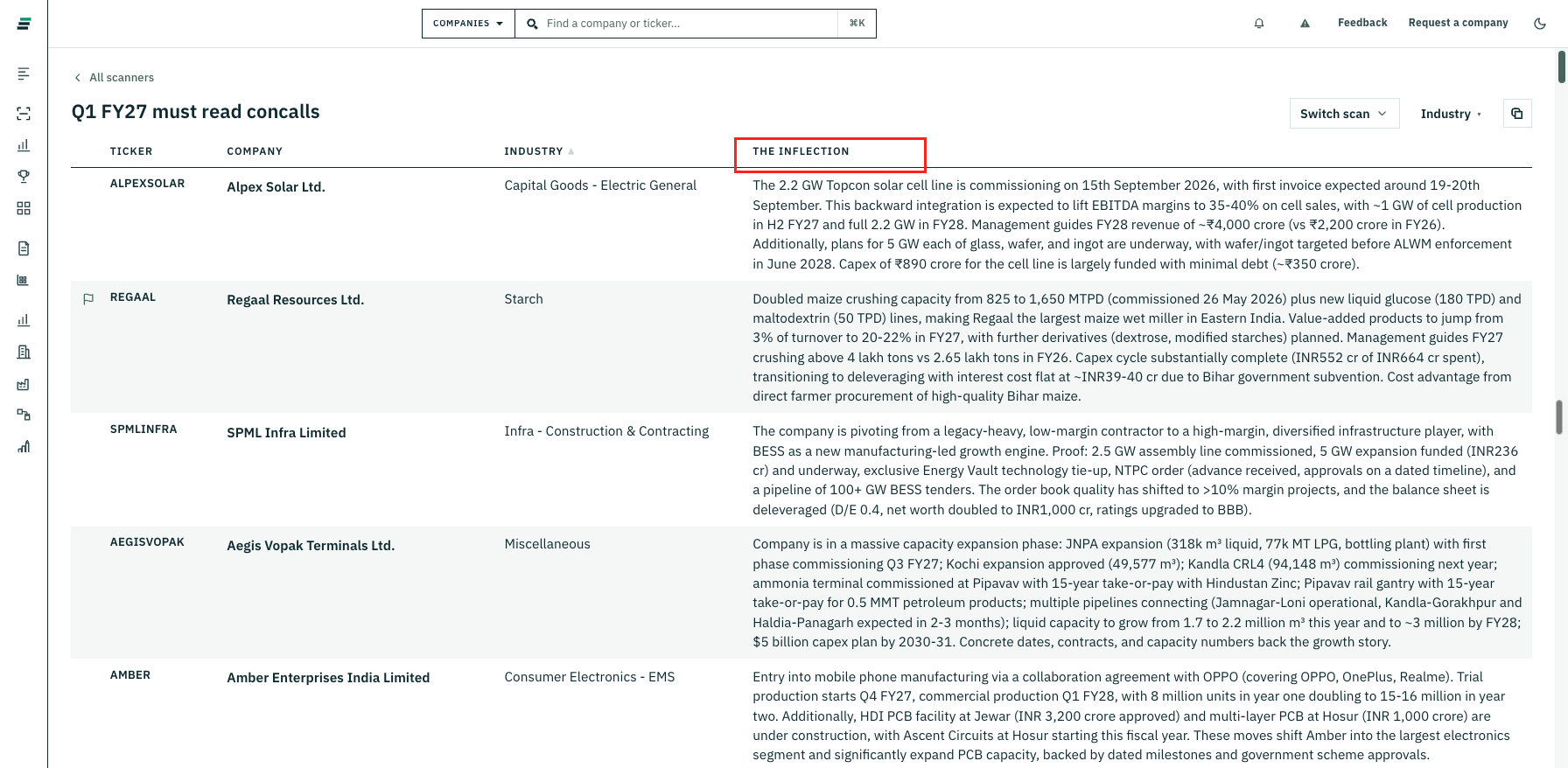This screenshot has width=1568, height=768.
Task: Sort by the COMPANY column header
Action: click(255, 151)
